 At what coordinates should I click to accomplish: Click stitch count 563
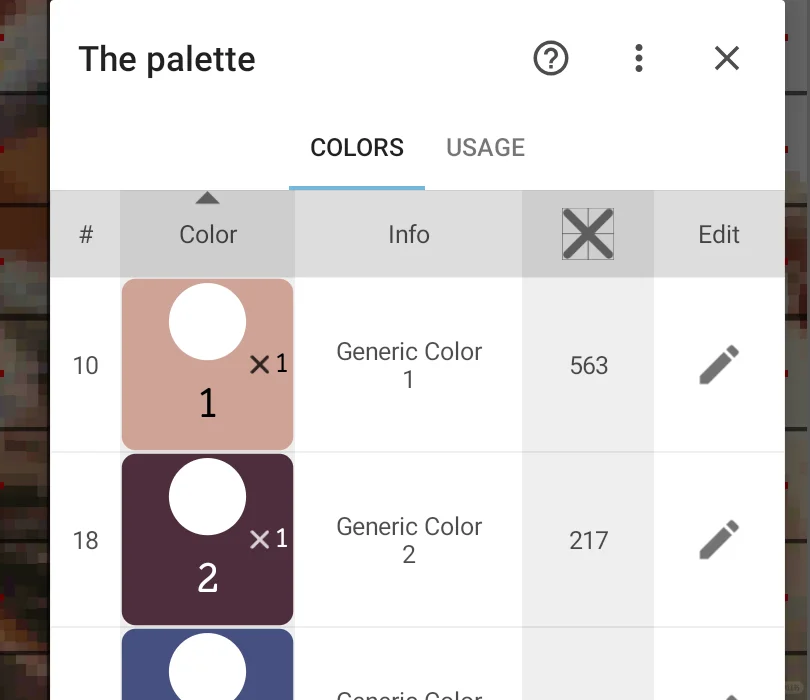588,365
